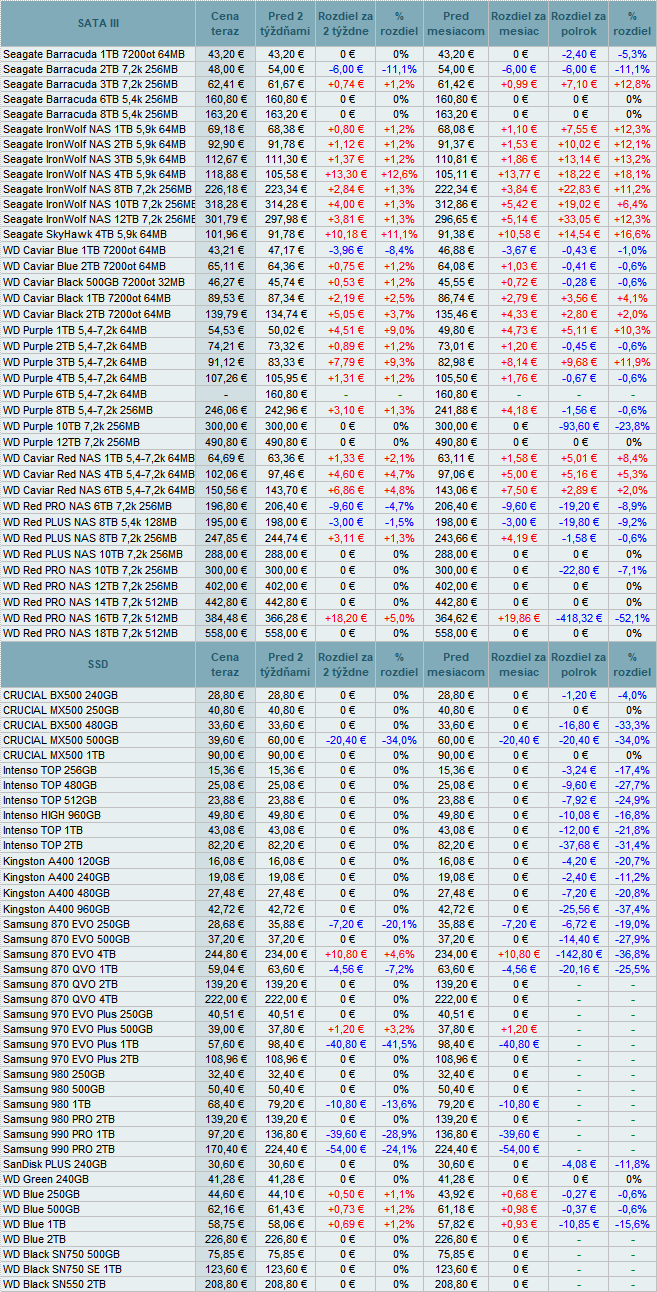Click 170,40 € price of Samsung 990 PRO 2TB
Screen dimensions: 657x1292
click(225, 1150)
